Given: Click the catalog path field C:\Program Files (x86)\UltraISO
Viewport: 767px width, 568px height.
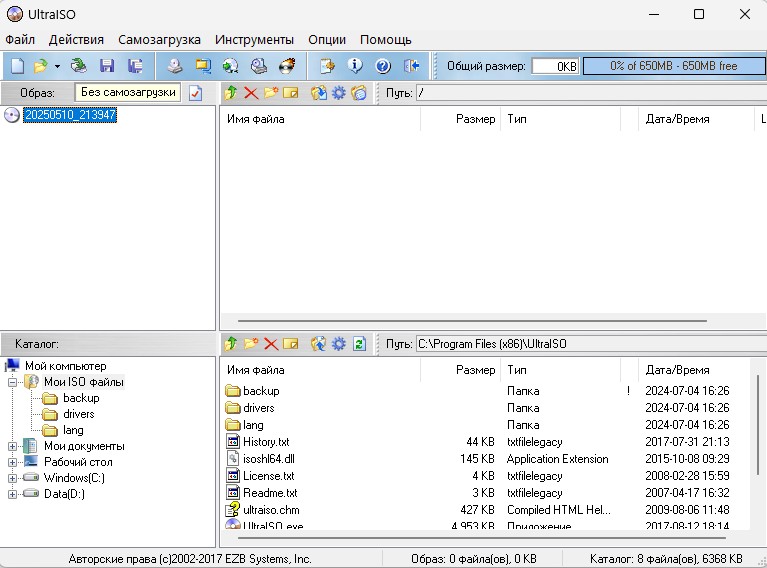Looking at the screenshot, I should [591, 344].
